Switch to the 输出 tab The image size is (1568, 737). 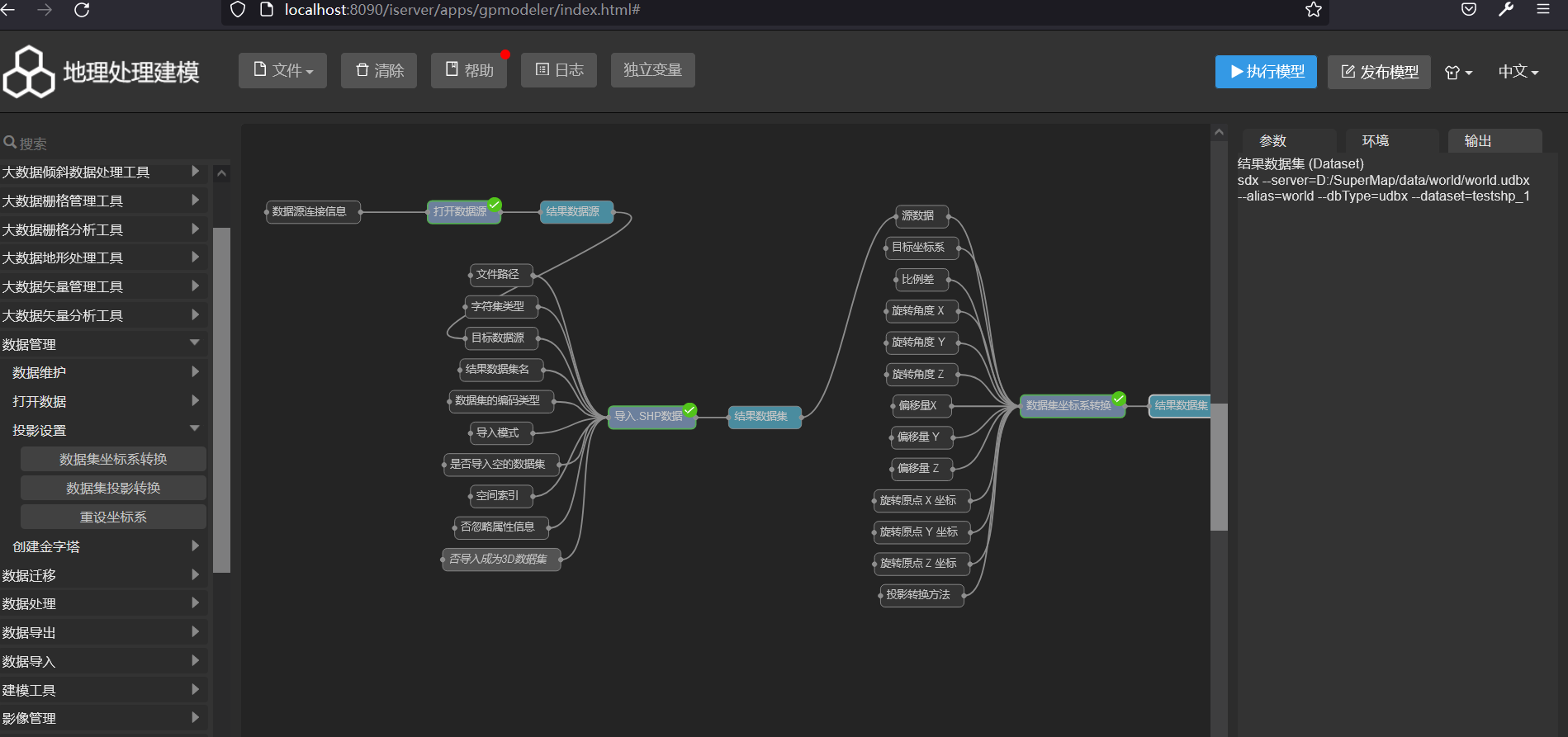1477,141
